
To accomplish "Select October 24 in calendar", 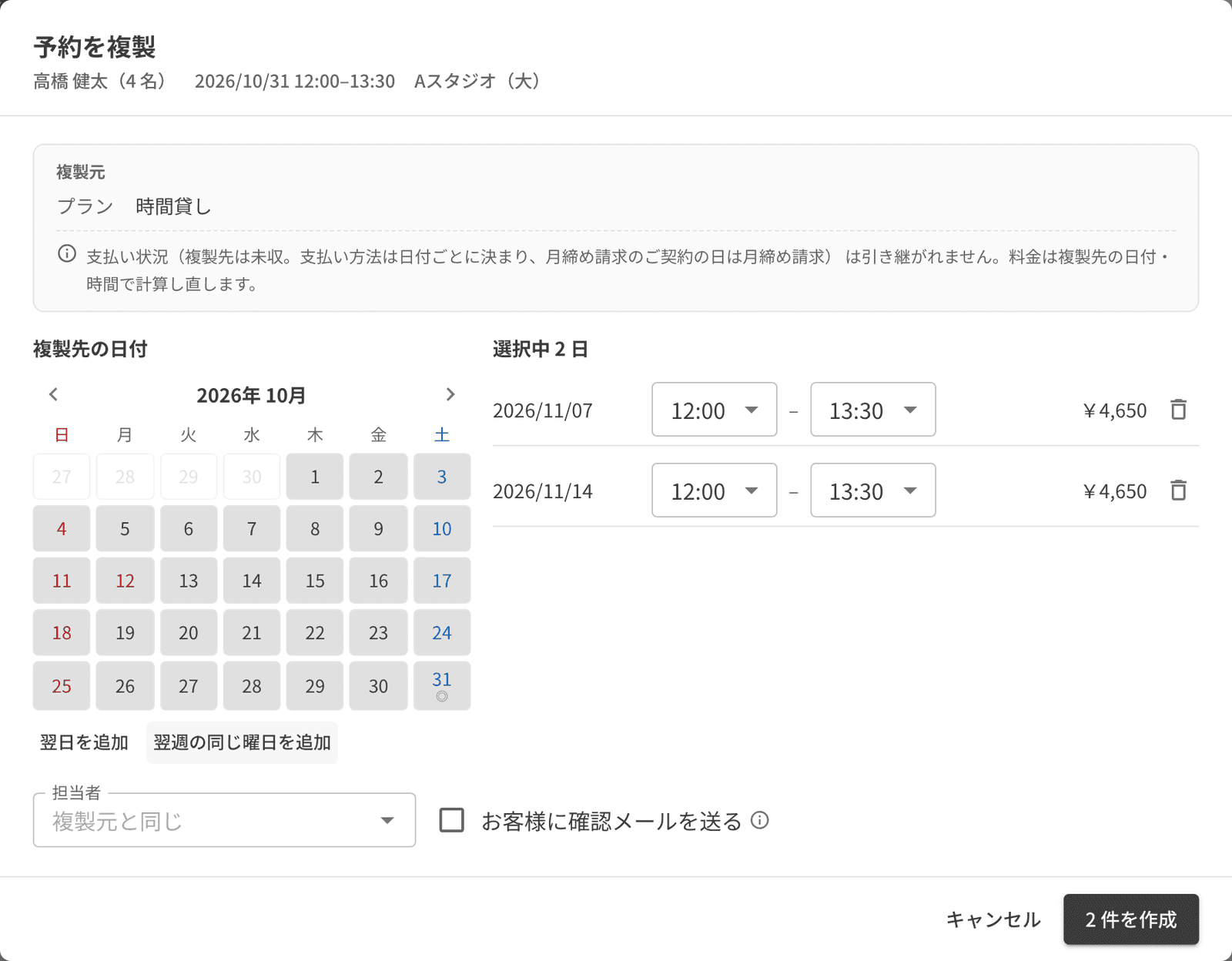I will pos(442,633).
